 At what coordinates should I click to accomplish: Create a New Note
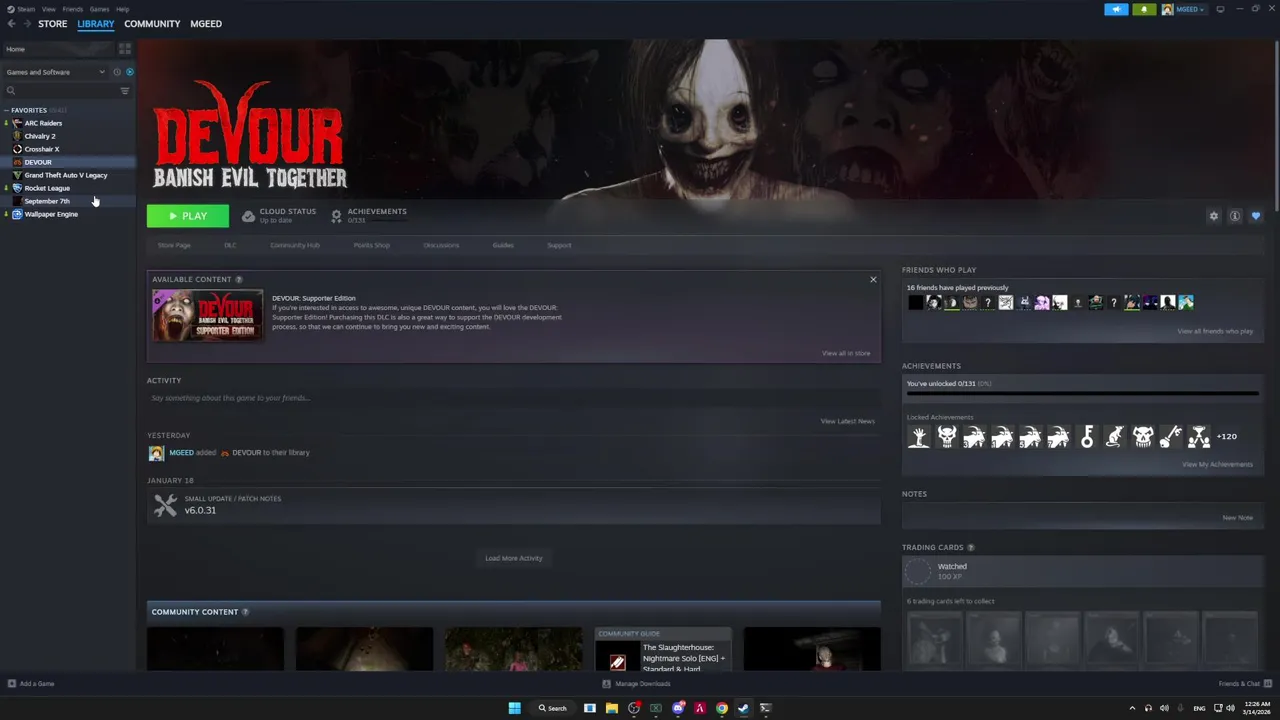[1237, 518]
